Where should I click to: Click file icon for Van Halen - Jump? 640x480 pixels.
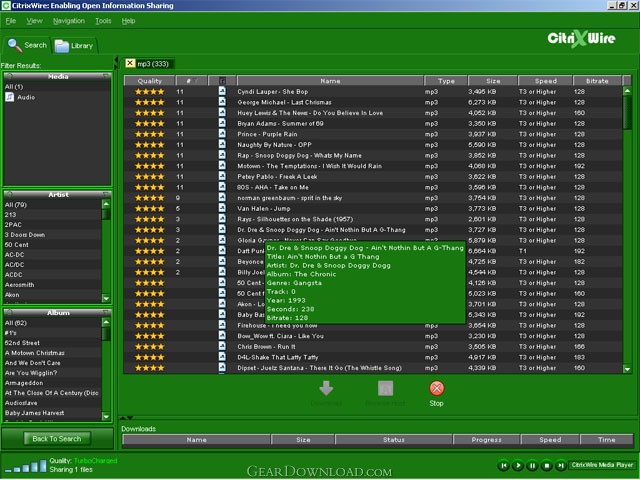222,208
